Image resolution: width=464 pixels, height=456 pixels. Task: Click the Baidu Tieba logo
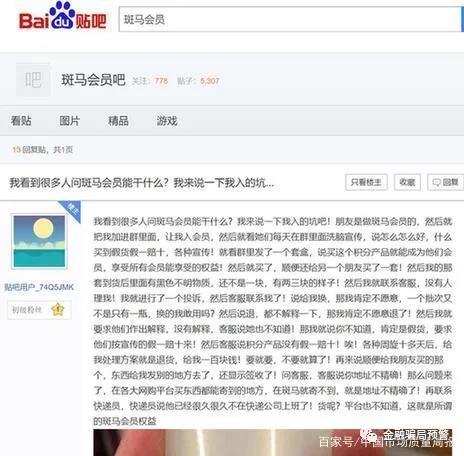63,16
